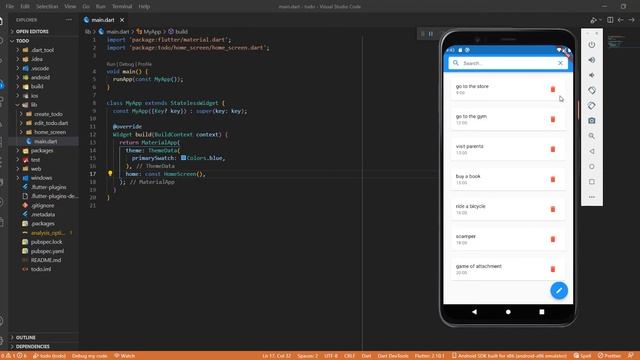Click emulator volume down icon
The height and width of the screenshot is (360, 640).
click(591, 75)
